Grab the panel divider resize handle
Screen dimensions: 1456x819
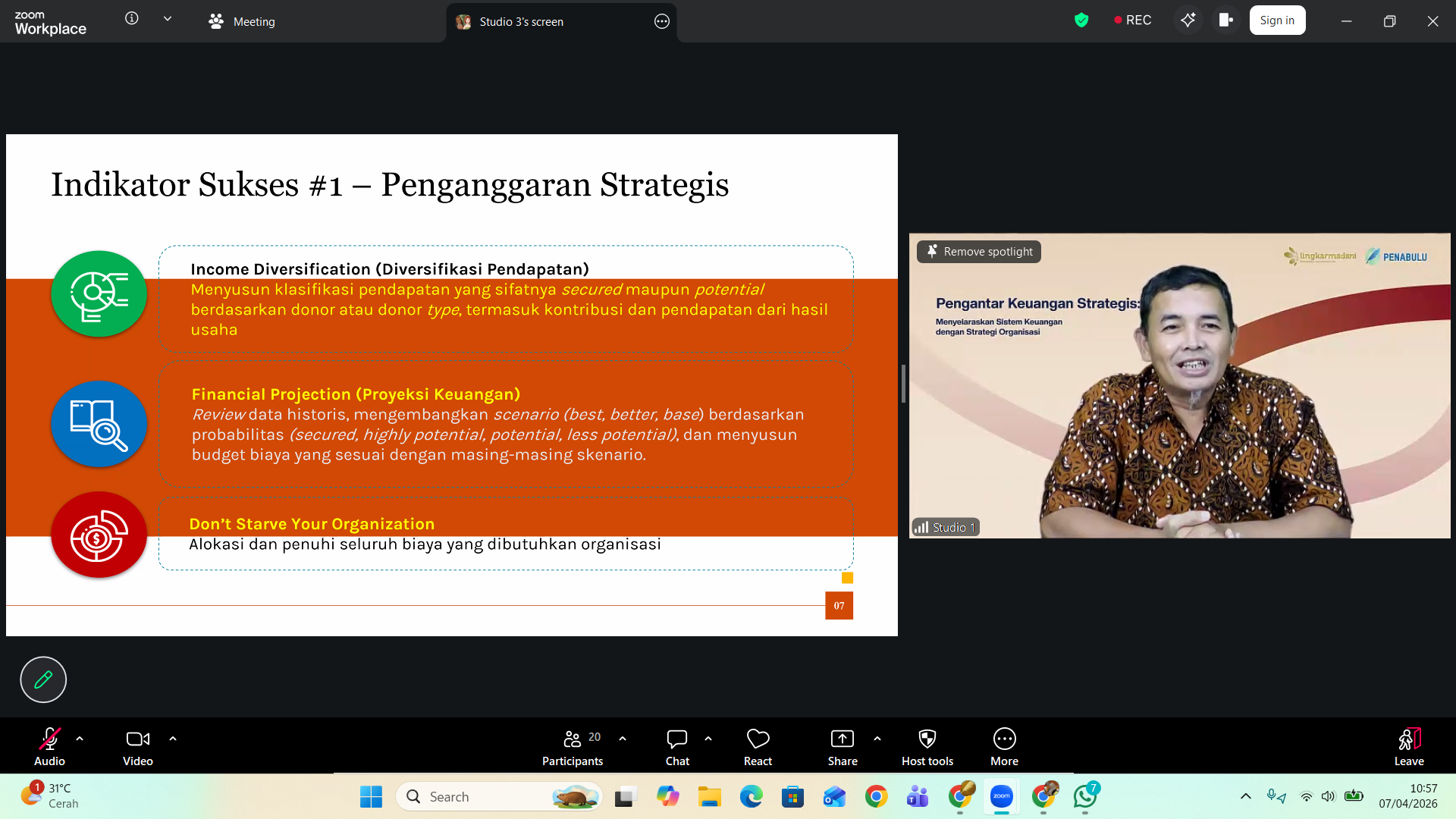click(x=903, y=384)
